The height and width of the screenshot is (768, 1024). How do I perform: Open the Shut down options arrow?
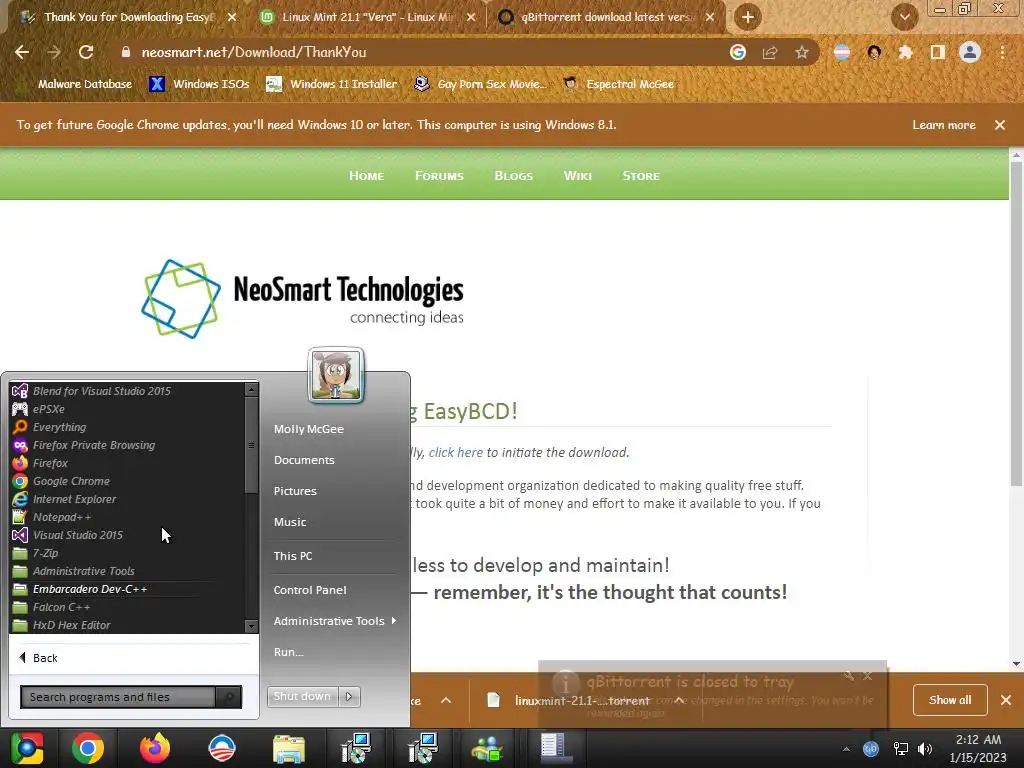tap(349, 697)
